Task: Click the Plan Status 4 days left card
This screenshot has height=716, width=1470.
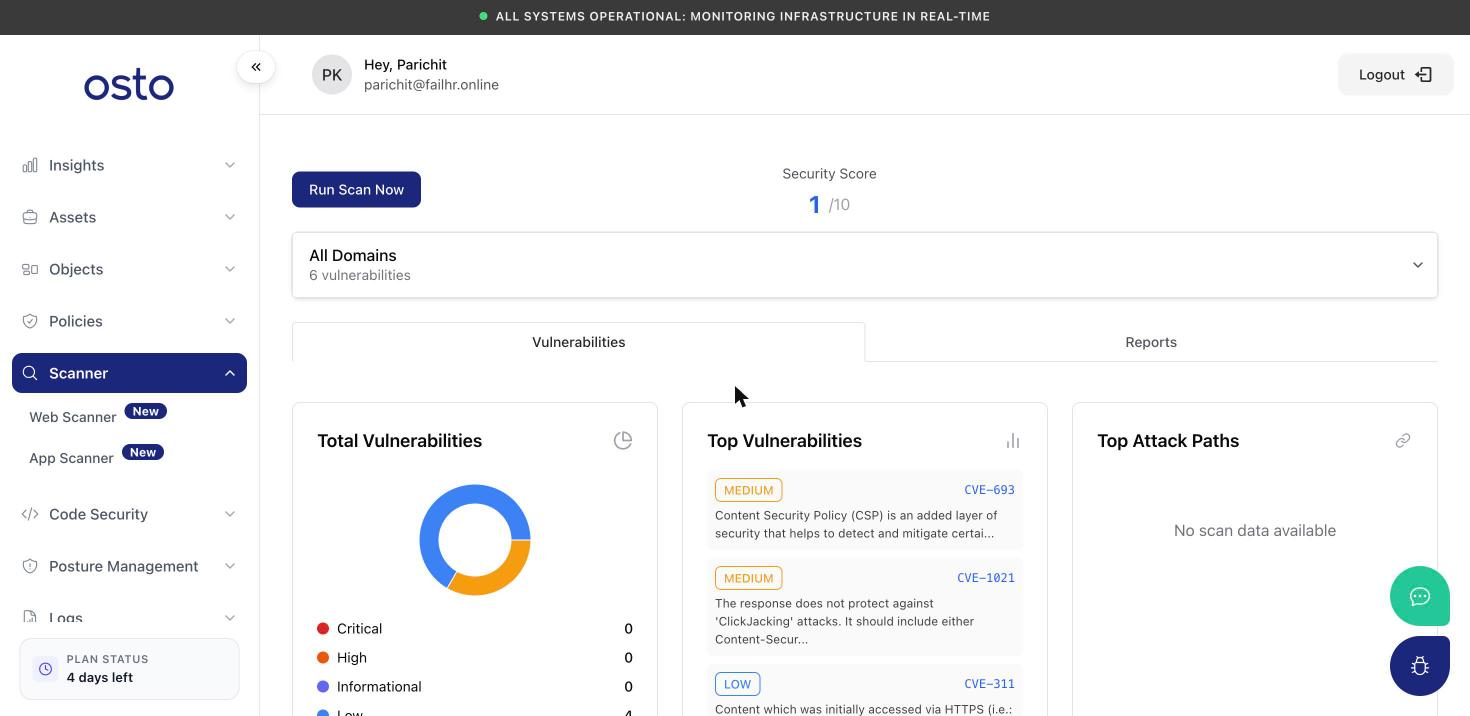Action: [129, 669]
